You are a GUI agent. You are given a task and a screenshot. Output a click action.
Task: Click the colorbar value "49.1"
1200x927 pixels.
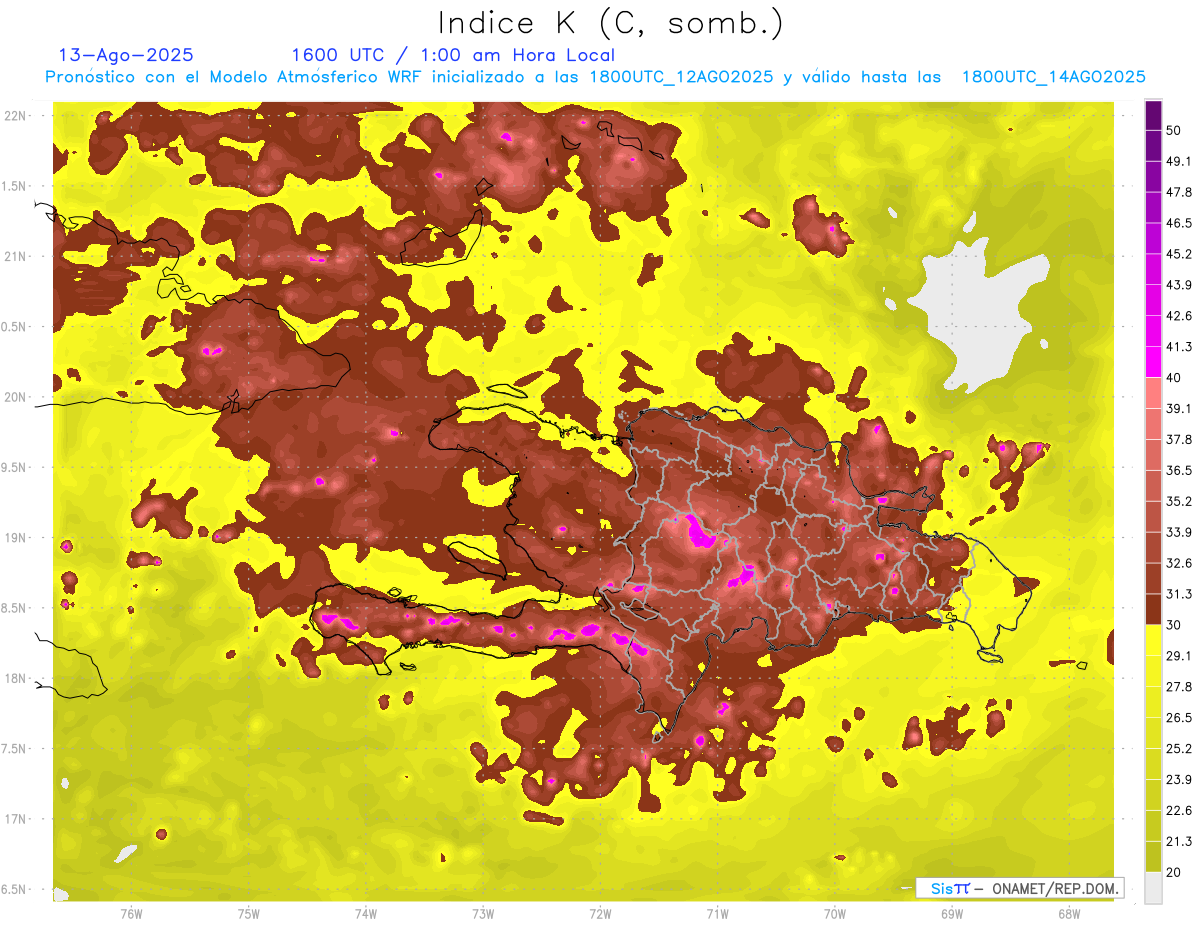pos(1179,161)
